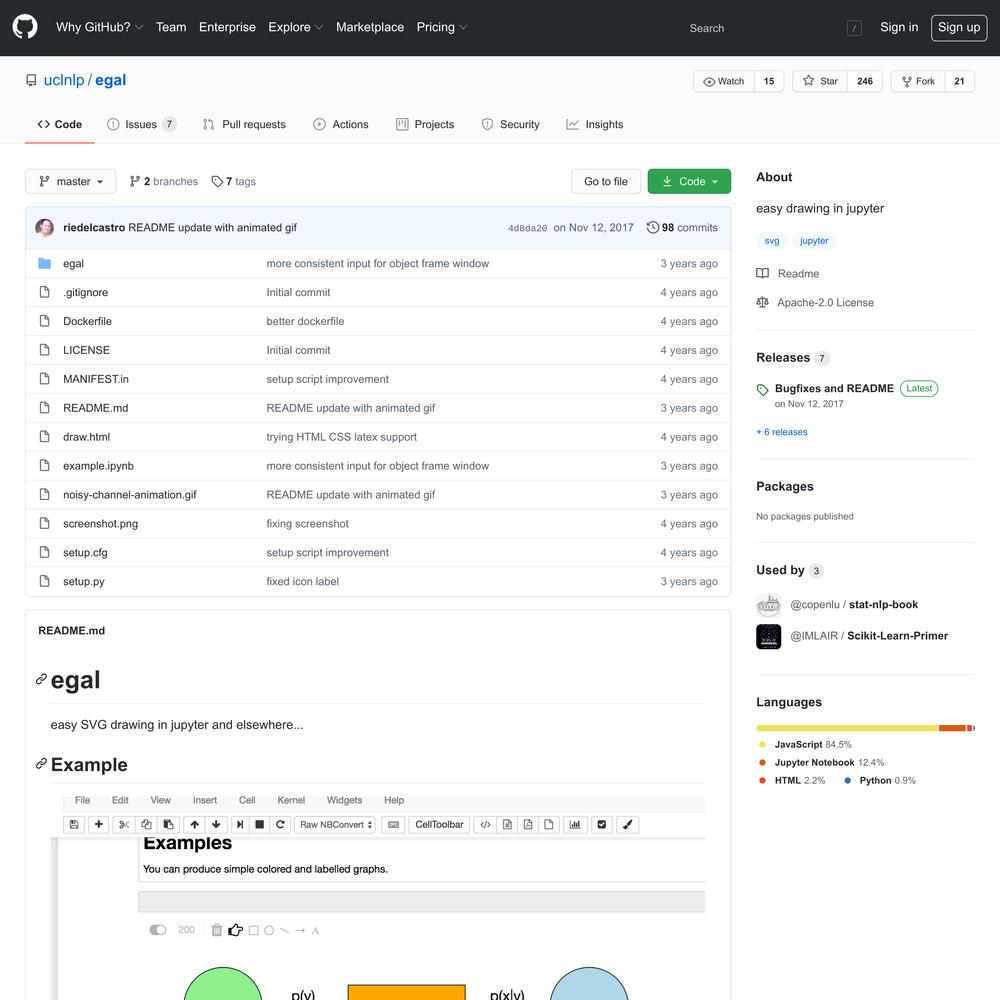1000x1000 pixels.
Task: Click commit hash 4d8da20
Action: [x=527, y=228]
